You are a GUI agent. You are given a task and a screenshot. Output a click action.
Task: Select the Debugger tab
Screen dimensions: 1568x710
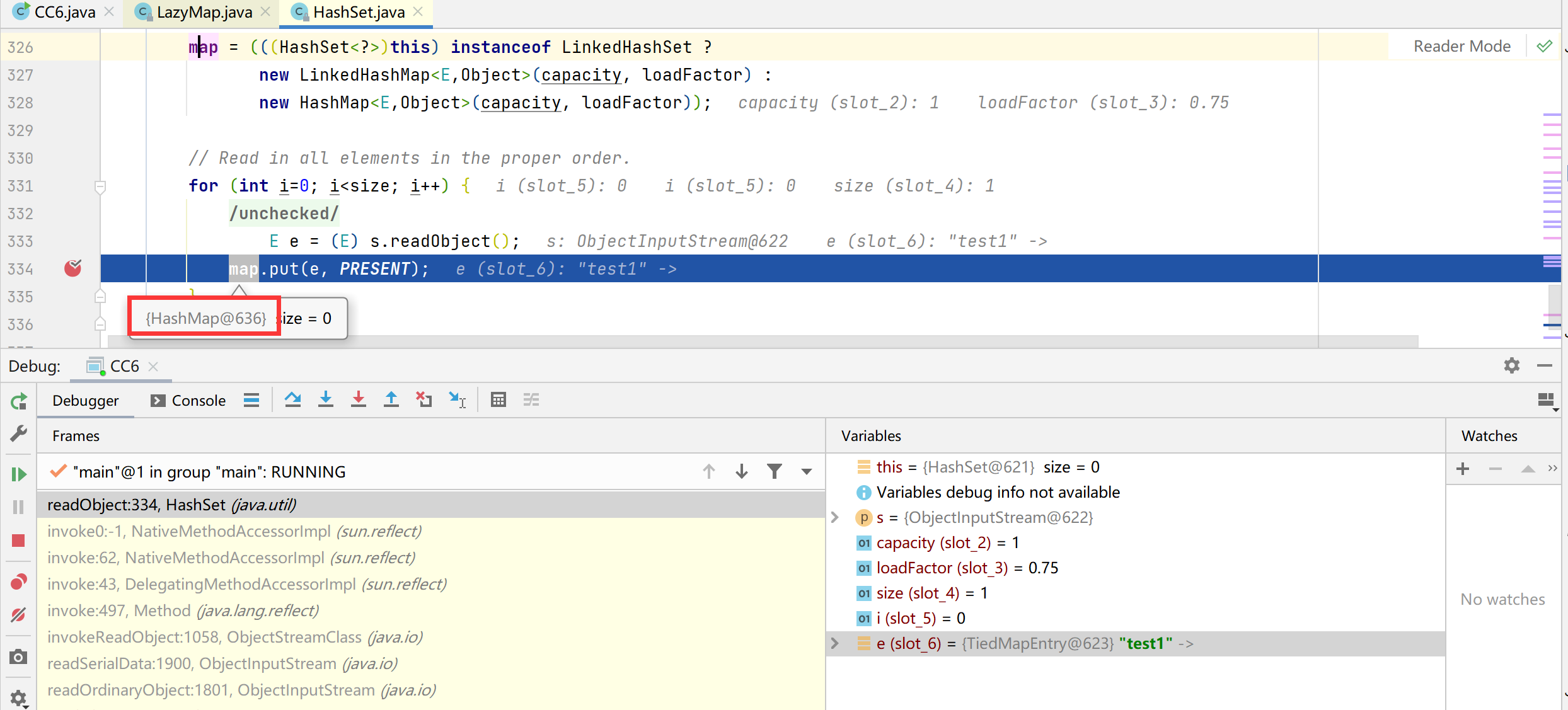(x=85, y=401)
